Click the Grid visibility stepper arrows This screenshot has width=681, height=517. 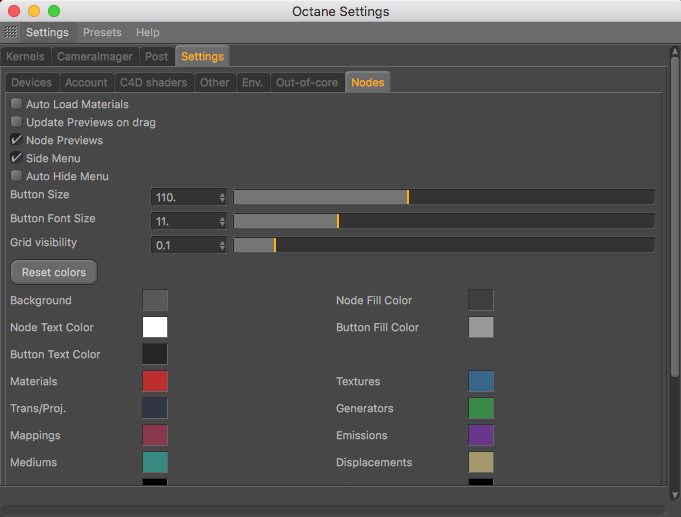pyautogui.click(x=222, y=245)
